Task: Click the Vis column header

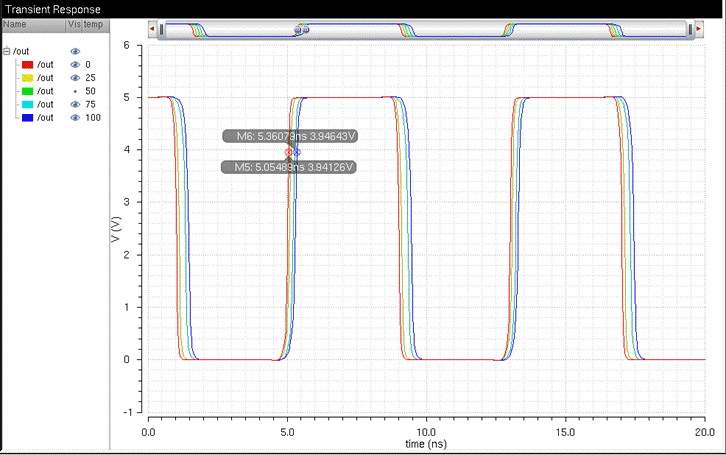Action: click(74, 25)
